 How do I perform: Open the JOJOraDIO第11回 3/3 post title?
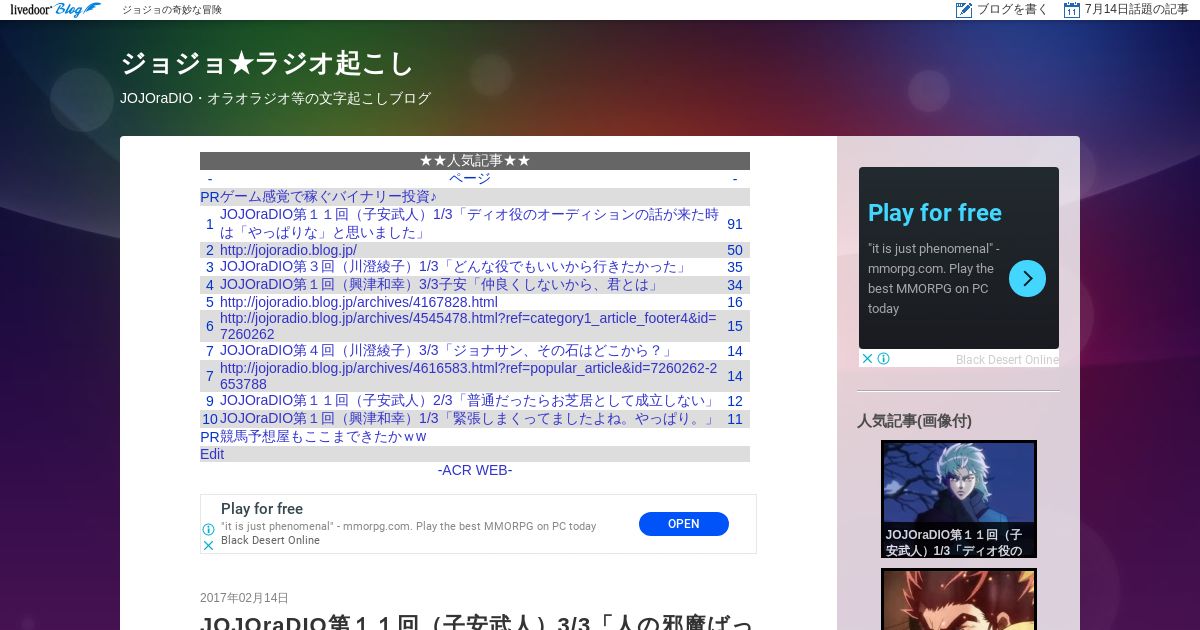coord(476,622)
